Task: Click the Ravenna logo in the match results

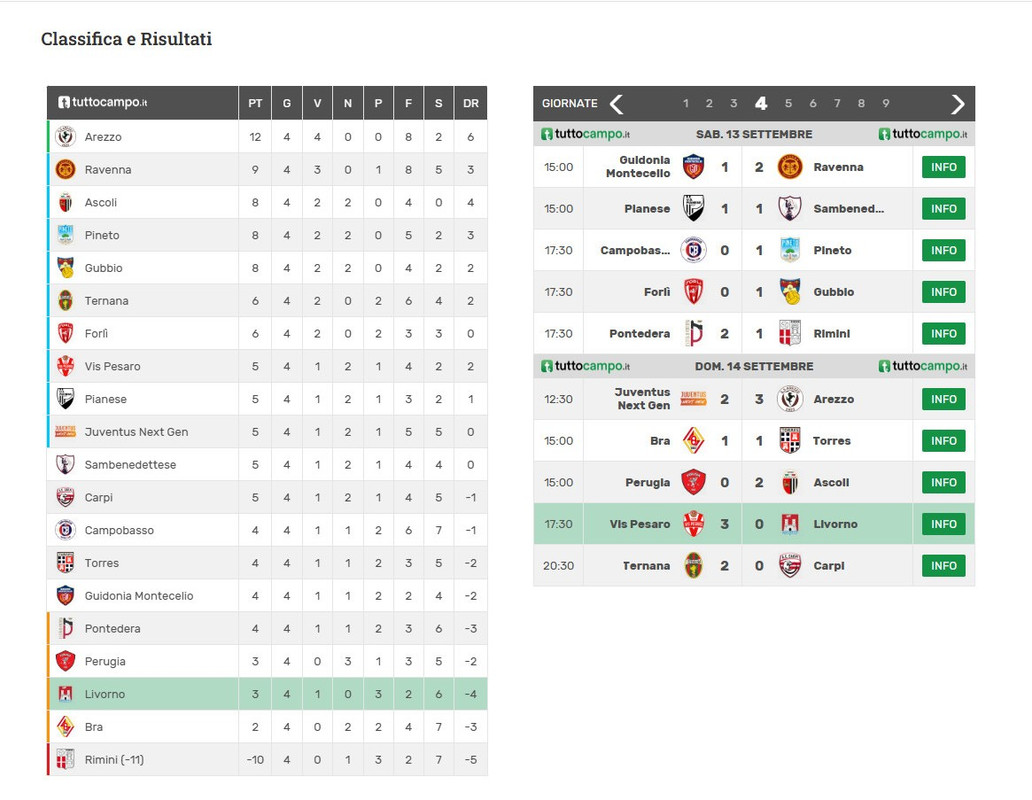Action: pyautogui.click(x=790, y=167)
